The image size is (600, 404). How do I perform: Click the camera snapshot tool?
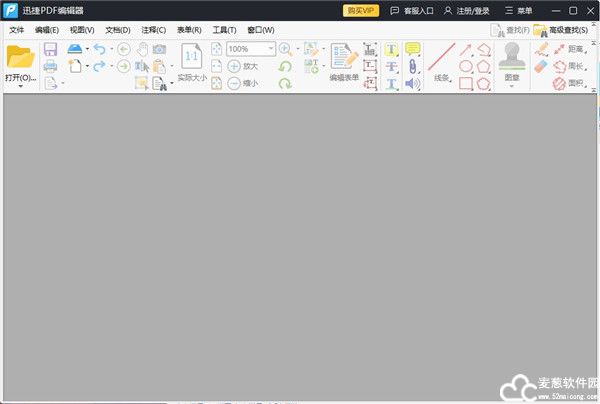(x=159, y=48)
